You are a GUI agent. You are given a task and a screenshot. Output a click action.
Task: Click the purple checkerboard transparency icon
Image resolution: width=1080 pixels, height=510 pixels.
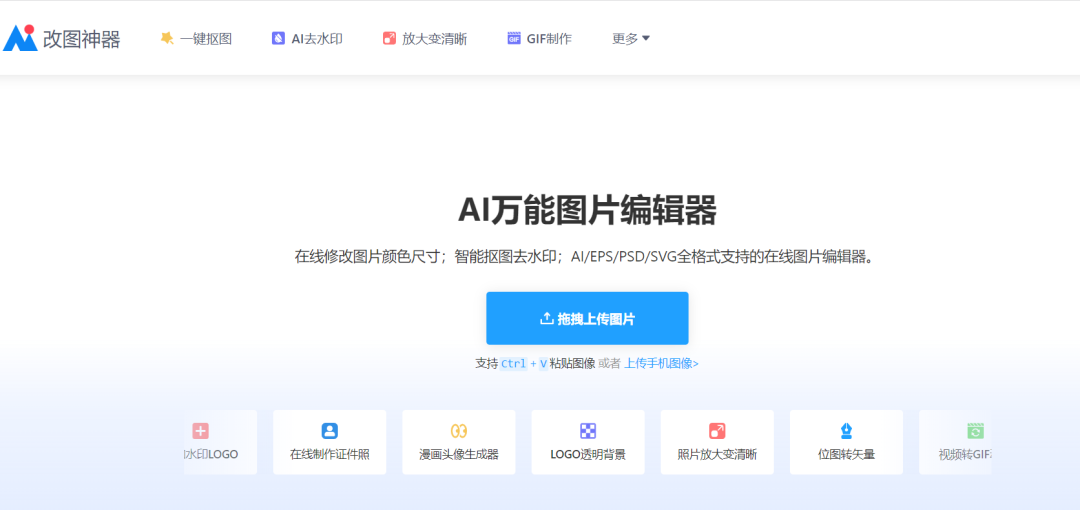pos(588,431)
